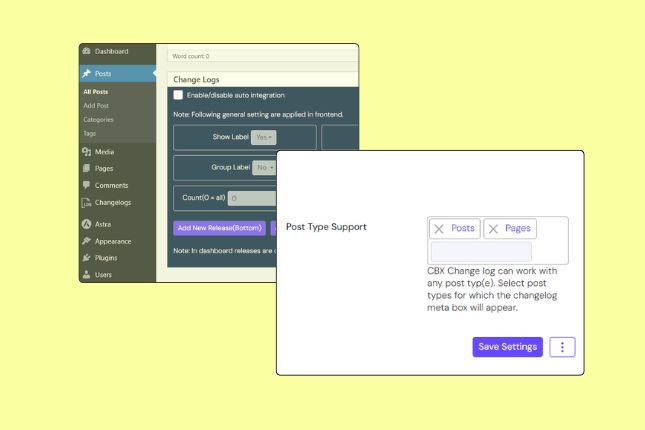Open the Group Label No dropdown
This screenshot has height=430, width=645.
tap(264, 167)
